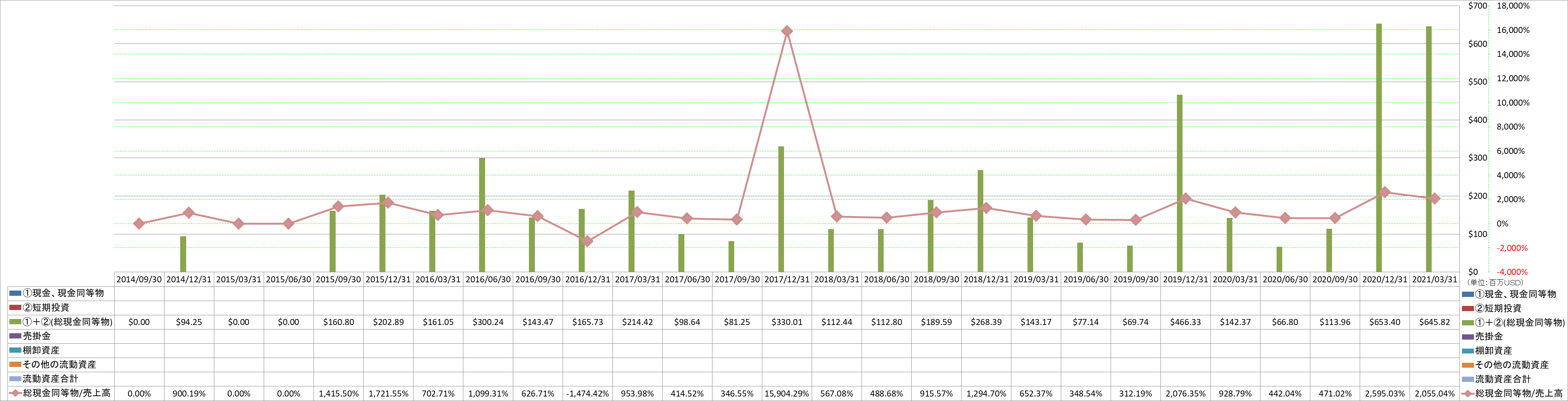Viewport: 1568px width, 401px height.
Task: Click the 900.19% ratio cell
Action: [x=189, y=394]
